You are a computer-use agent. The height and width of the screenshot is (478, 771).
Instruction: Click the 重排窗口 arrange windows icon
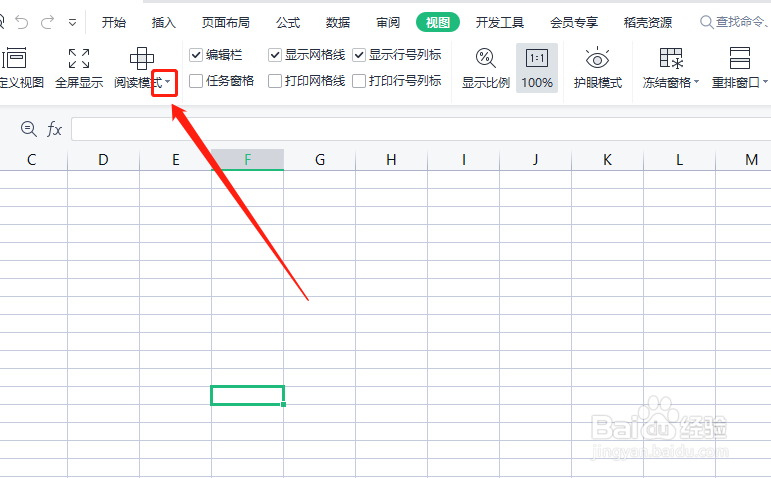[x=740, y=59]
